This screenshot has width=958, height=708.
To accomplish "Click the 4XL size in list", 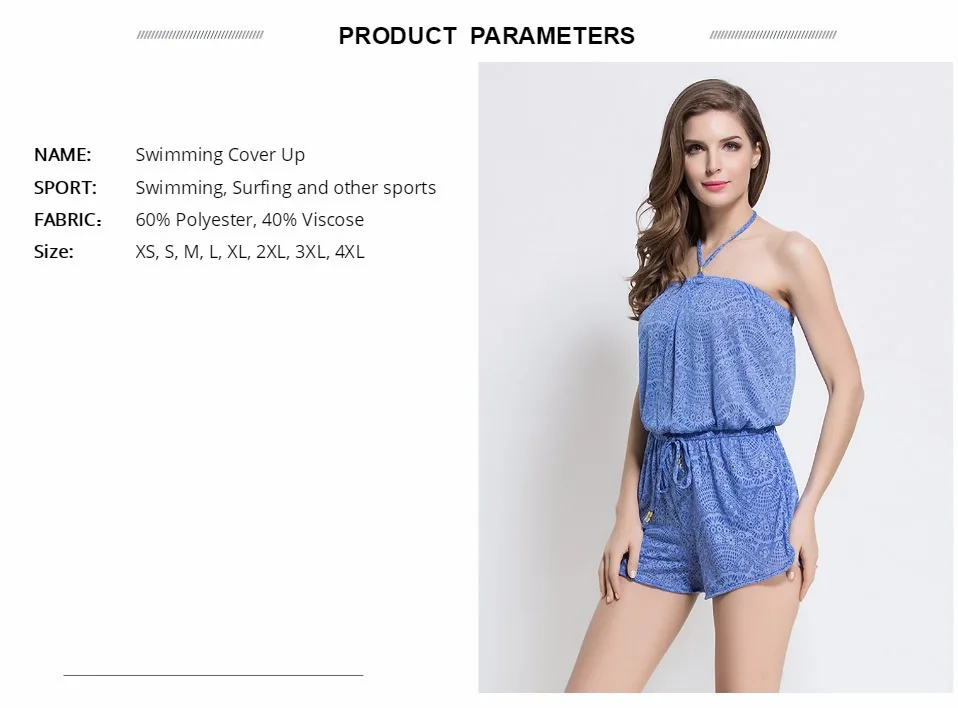I will click(349, 252).
